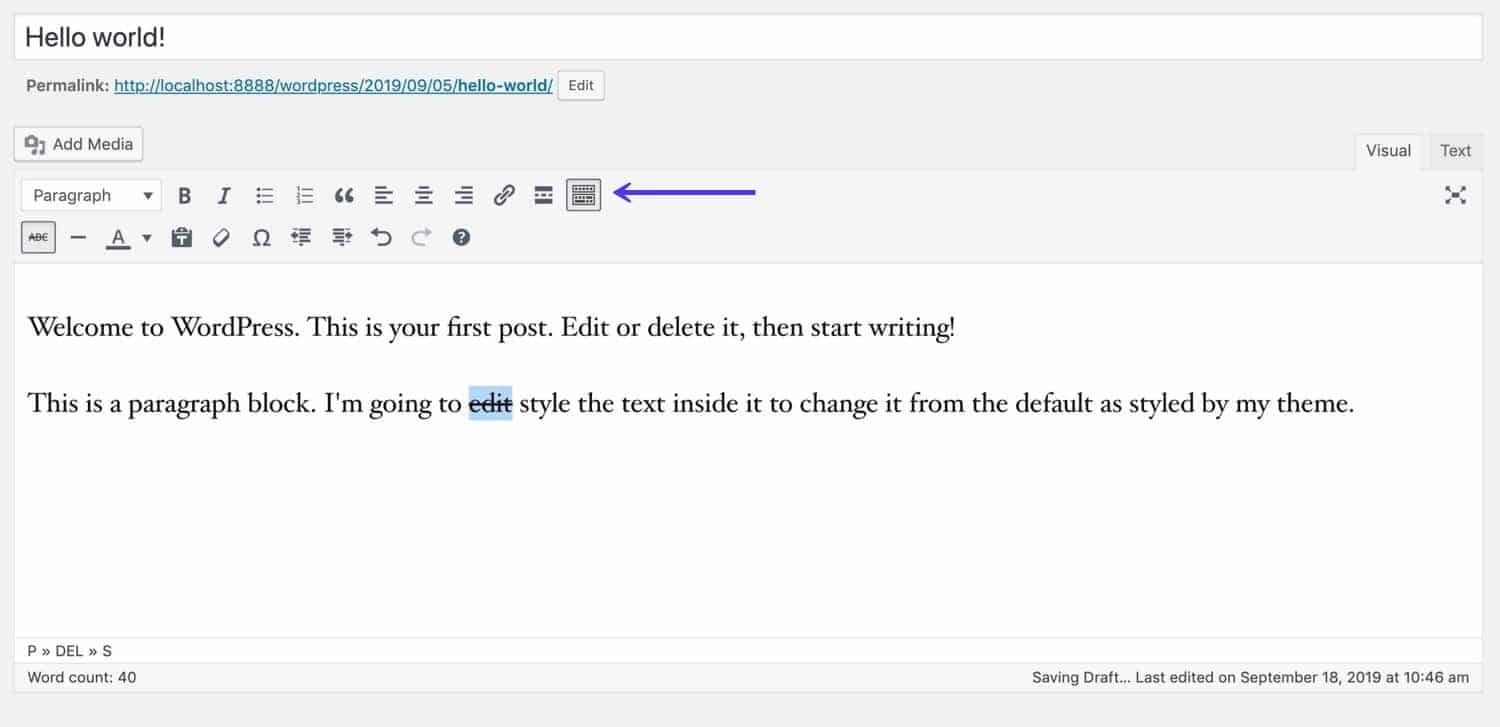Undo the last edit

click(381, 237)
